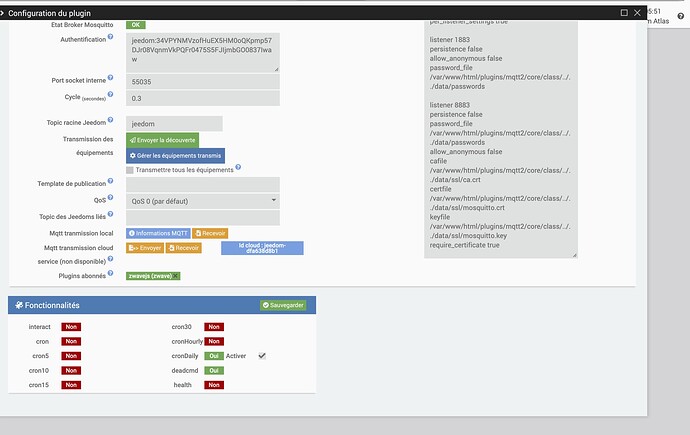
Task: Open help icon beside Topic racine Jeedom
Action: (110, 120)
